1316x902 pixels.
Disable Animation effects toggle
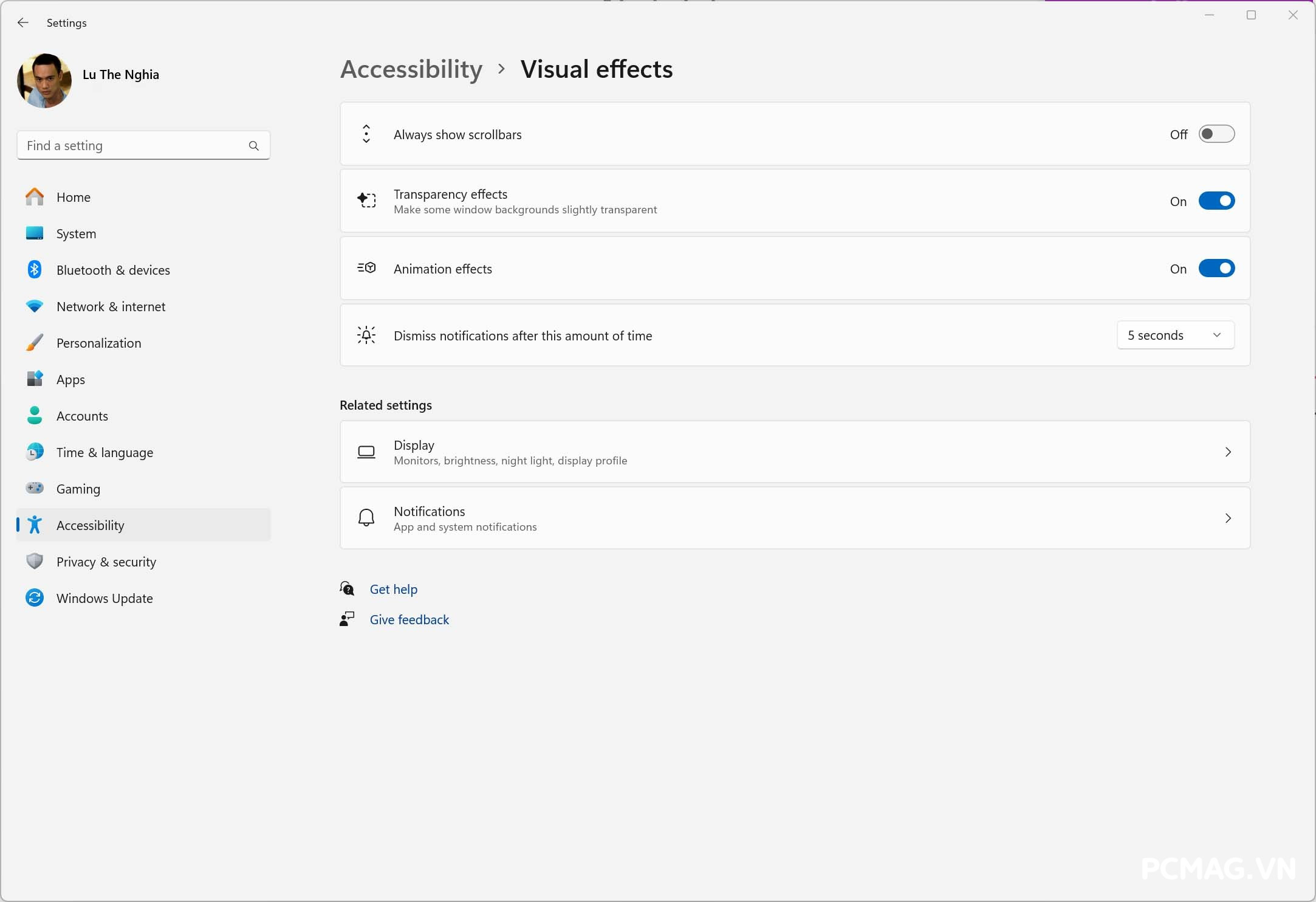(1216, 269)
